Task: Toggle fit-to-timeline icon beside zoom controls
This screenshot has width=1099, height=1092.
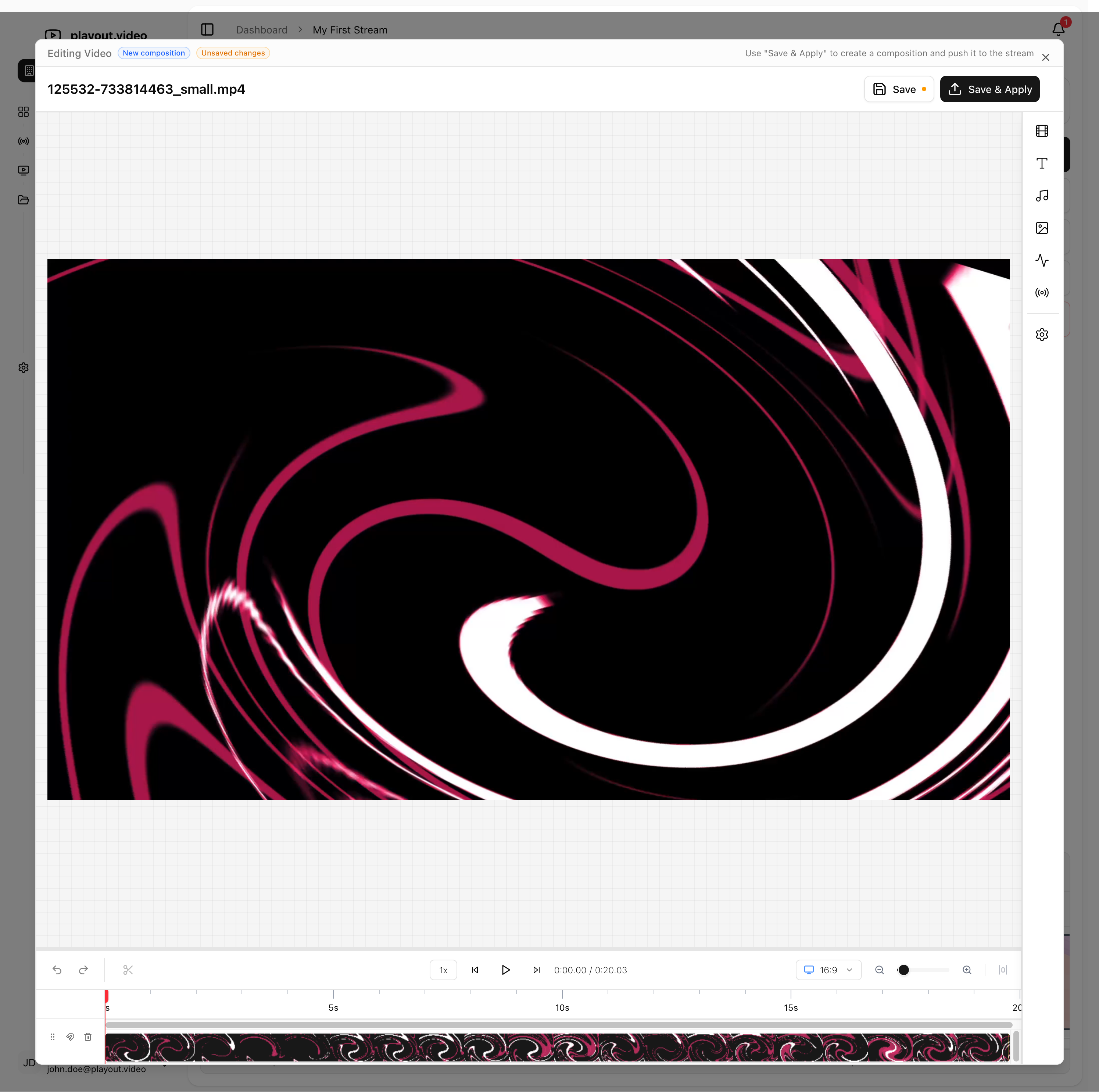Action: (1002, 970)
